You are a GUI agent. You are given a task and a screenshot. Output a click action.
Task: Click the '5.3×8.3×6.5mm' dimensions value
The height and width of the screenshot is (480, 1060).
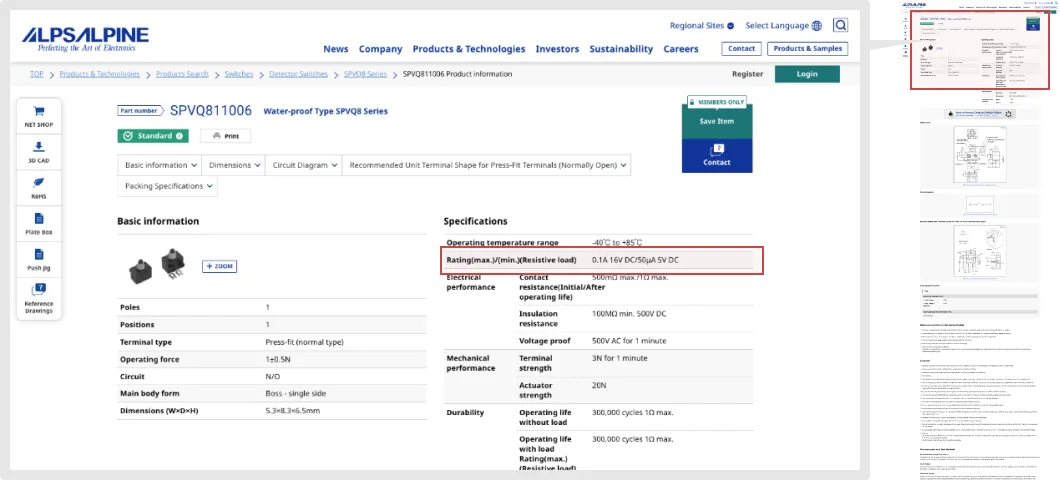click(293, 411)
